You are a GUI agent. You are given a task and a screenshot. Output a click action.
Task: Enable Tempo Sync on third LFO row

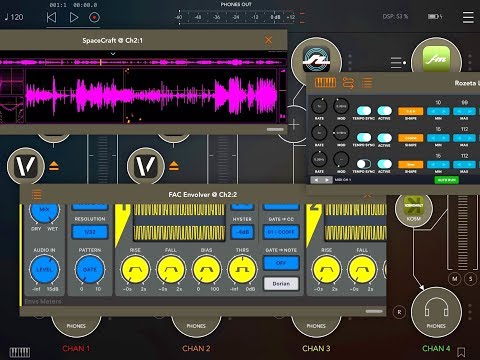point(364,164)
